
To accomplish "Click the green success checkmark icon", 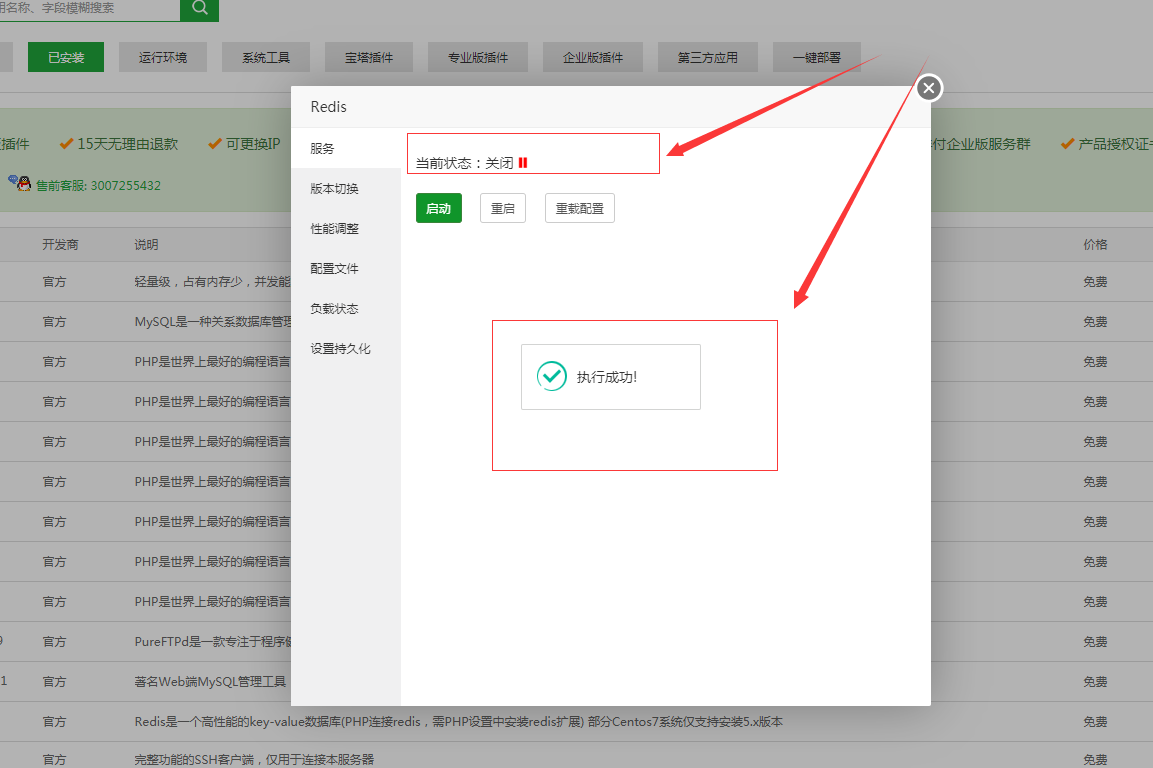I will pos(551,376).
